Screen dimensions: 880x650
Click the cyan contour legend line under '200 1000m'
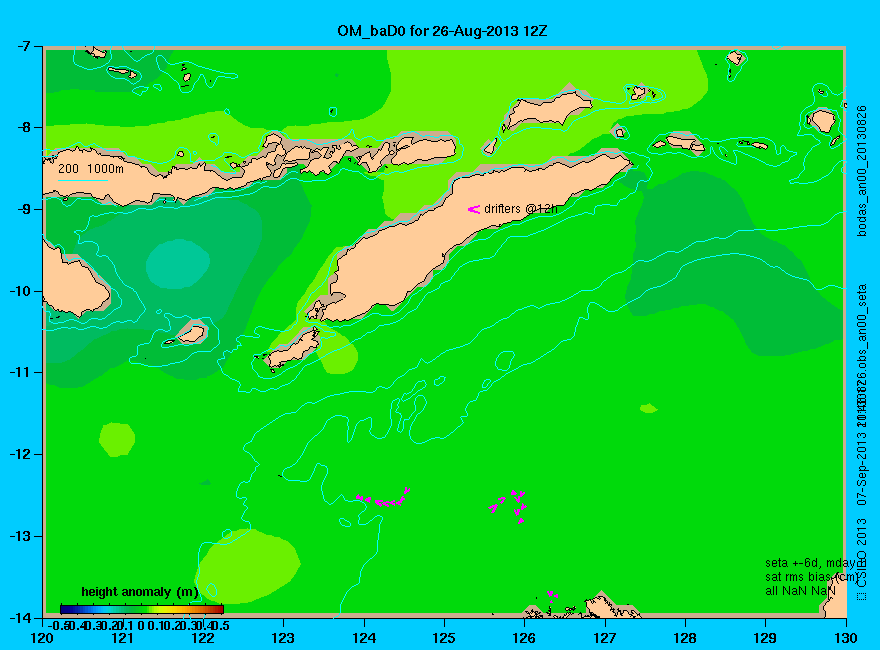pos(82,180)
